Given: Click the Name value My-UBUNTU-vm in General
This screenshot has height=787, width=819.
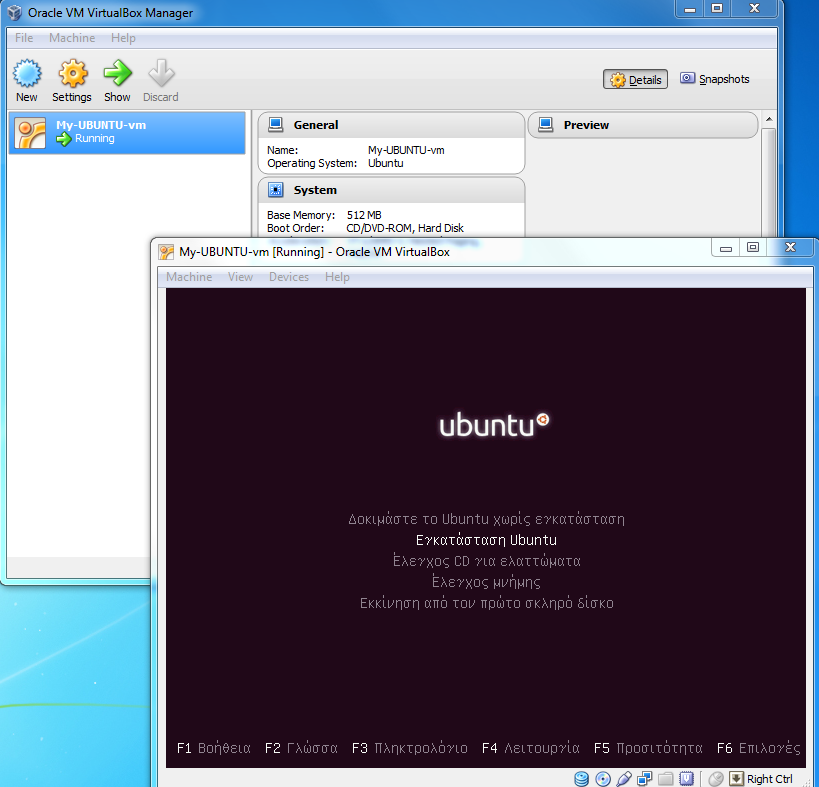Looking at the screenshot, I should tap(406, 150).
